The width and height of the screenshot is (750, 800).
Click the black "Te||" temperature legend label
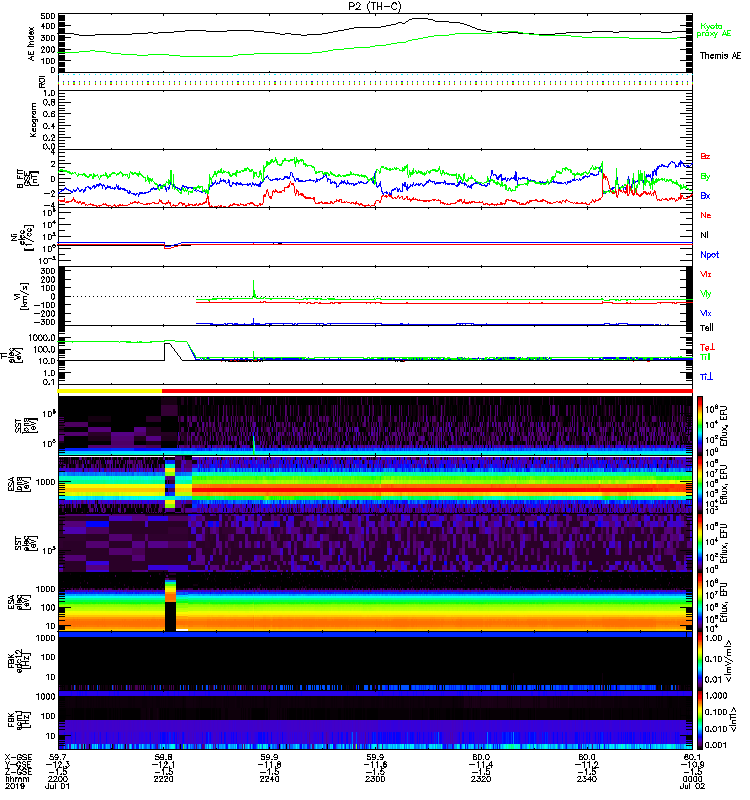[707, 328]
